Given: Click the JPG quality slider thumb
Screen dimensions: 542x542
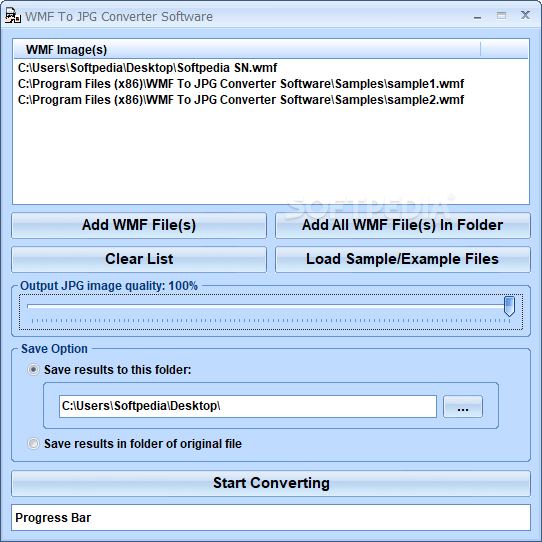Looking at the screenshot, I should click(x=509, y=306).
